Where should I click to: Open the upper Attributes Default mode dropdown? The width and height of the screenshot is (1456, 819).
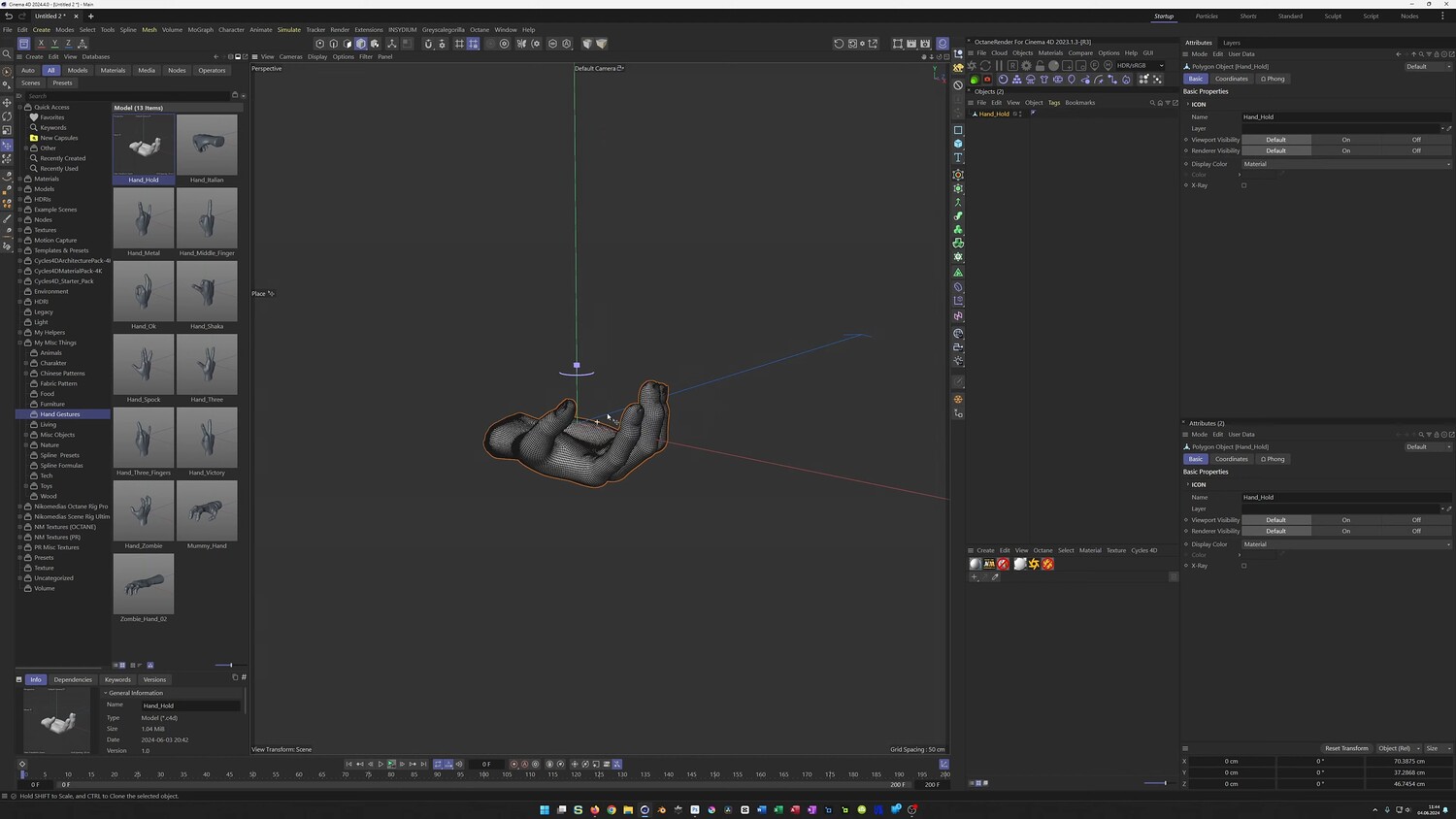(x=1429, y=67)
